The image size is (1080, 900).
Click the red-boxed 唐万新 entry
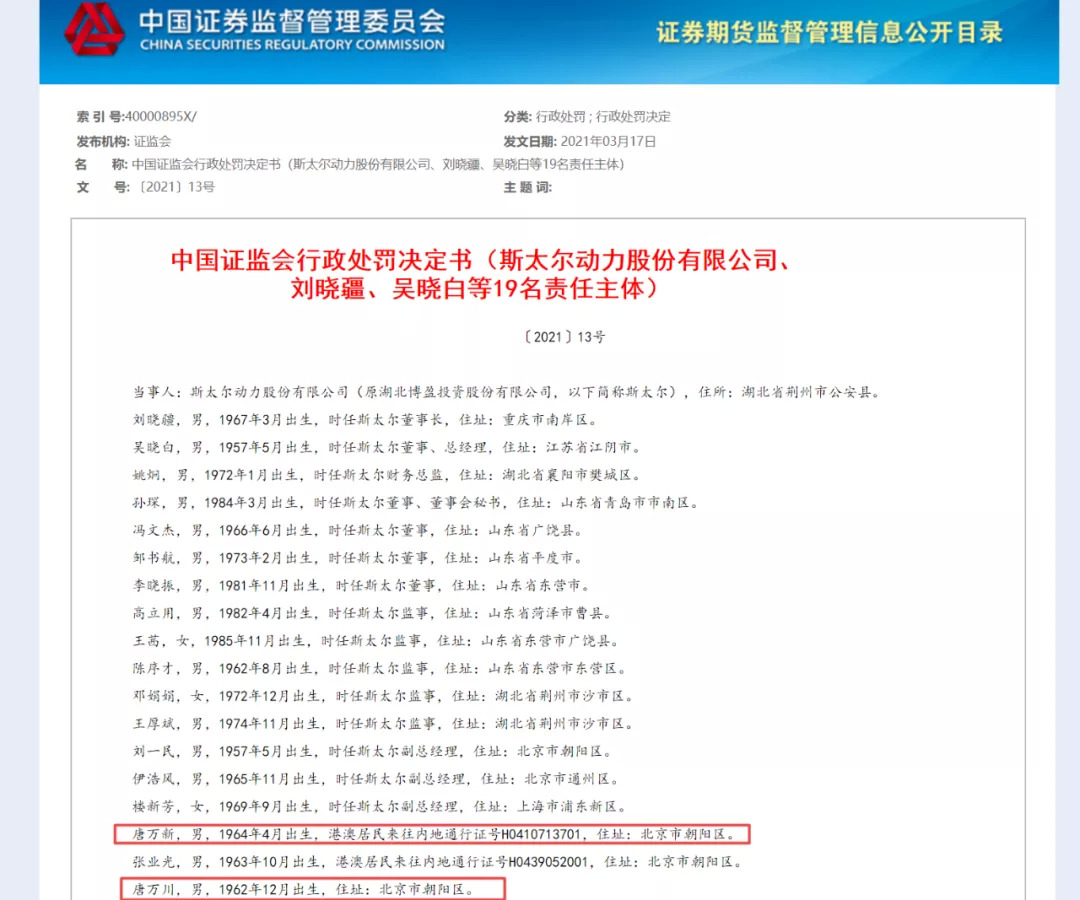tap(433, 834)
